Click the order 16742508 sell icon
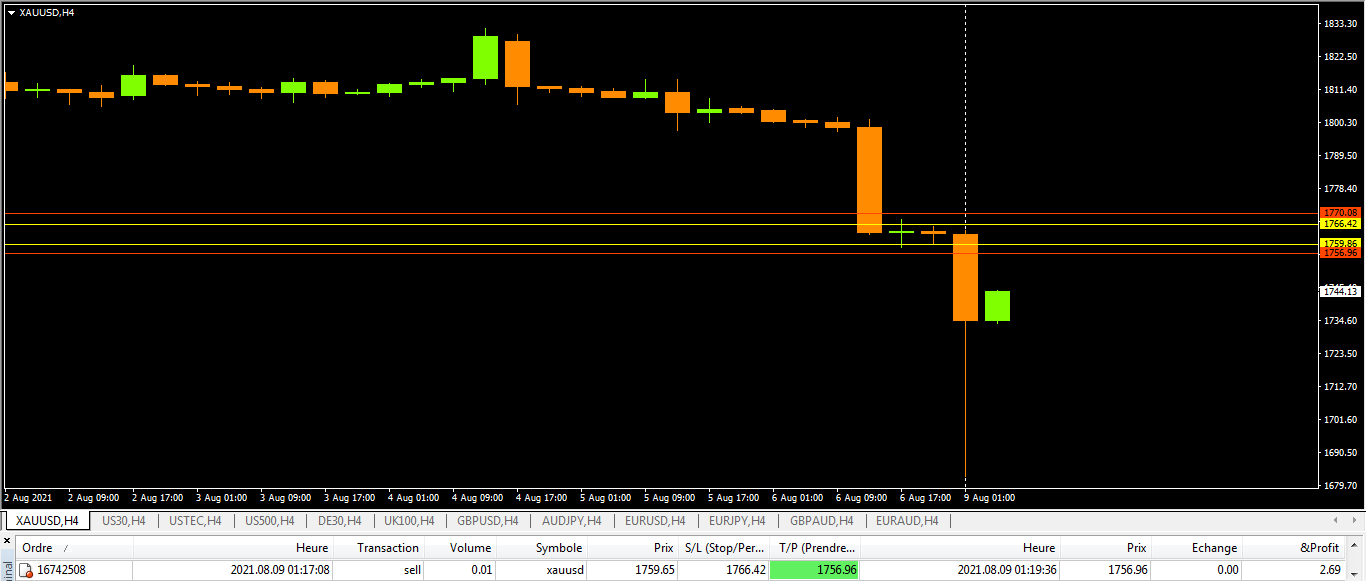The image size is (1366, 581). (x=27, y=570)
